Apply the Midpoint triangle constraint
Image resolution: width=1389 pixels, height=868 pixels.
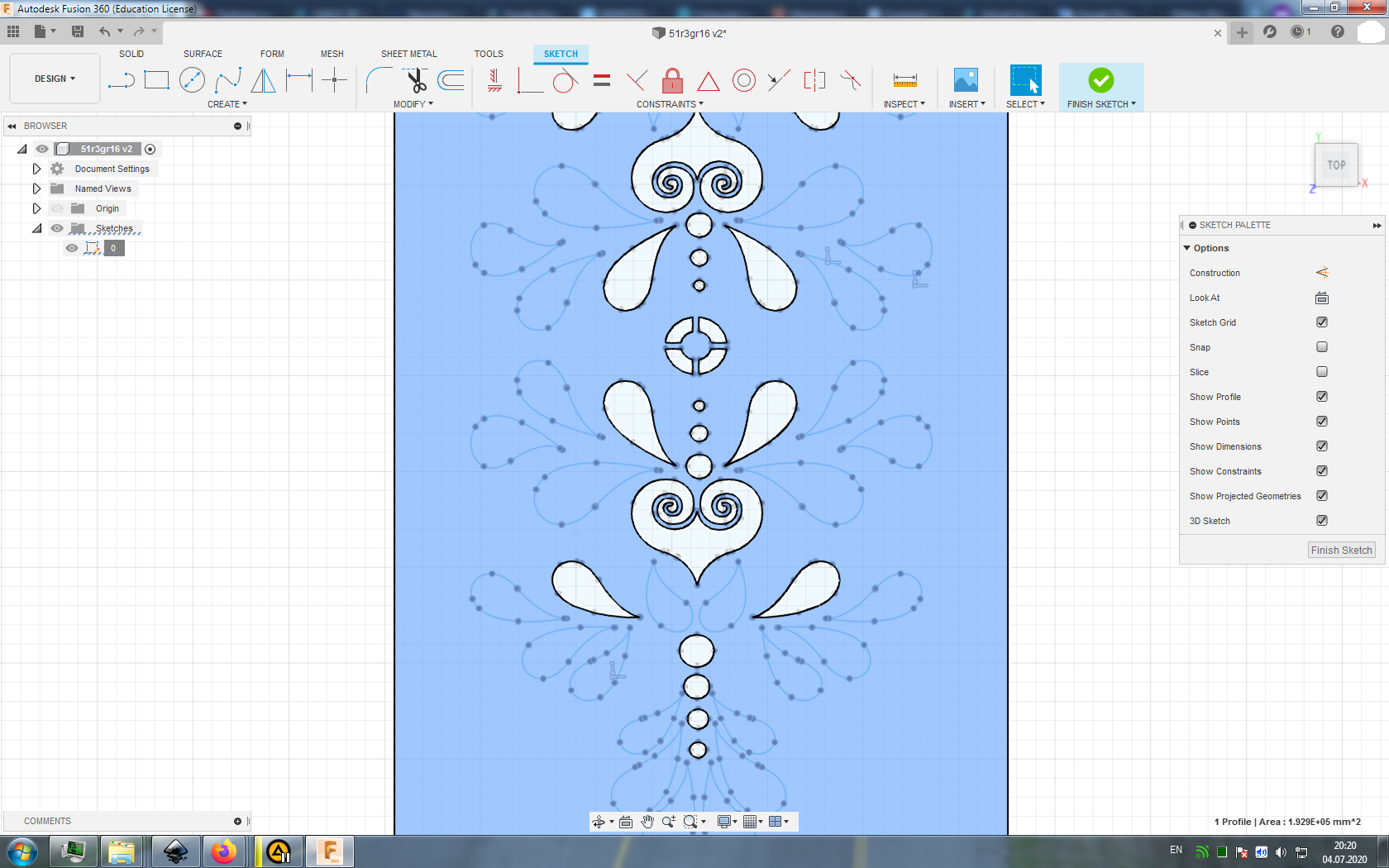tap(708, 80)
